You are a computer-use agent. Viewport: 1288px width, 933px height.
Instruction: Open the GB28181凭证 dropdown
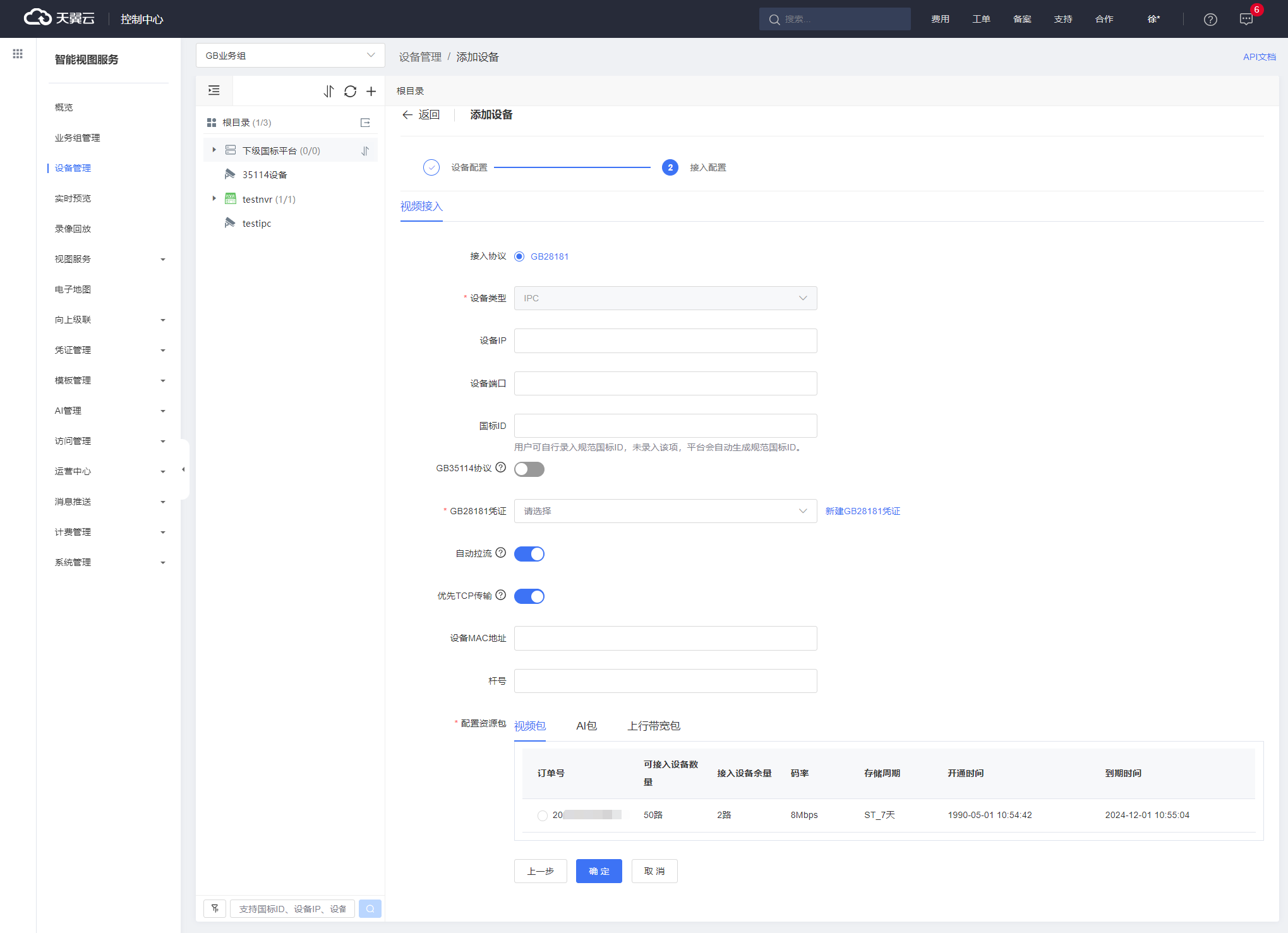pos(665,511)
